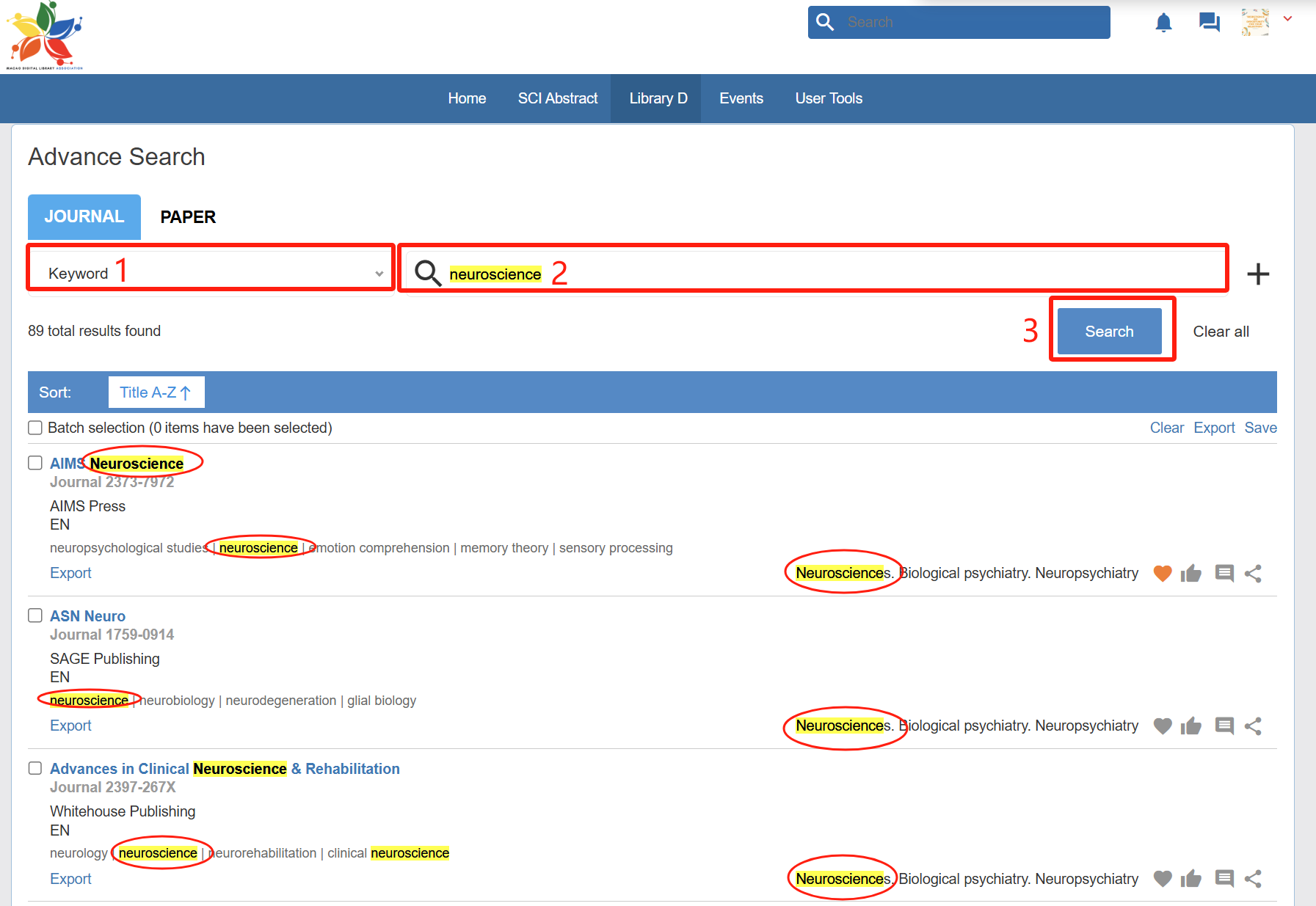
Task: Open the SCI Abstract menu item
Action: (557, 98)
